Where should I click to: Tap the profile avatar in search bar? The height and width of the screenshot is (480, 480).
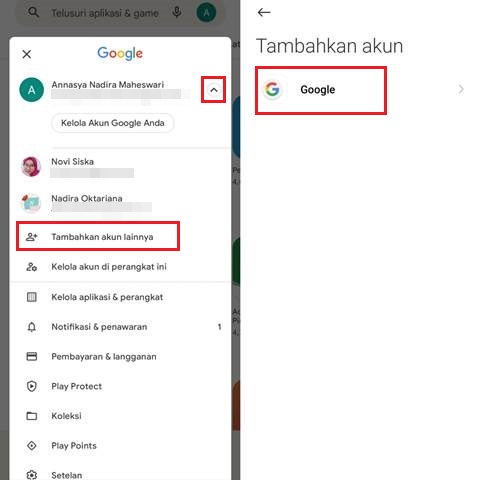(x=206, y=13)
